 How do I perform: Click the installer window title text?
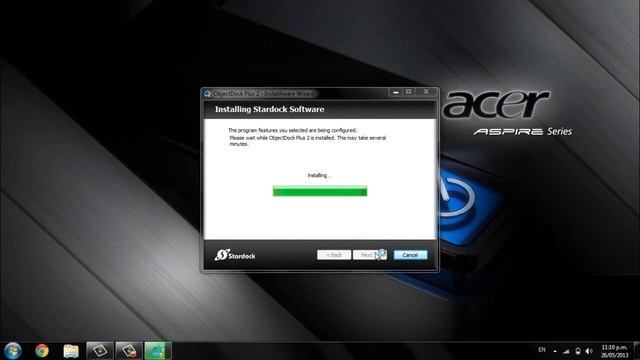pyautogui.click(x=264, y=93)
